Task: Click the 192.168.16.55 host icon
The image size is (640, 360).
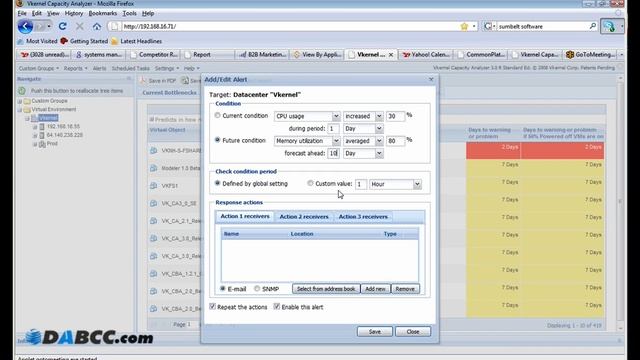Action: click(x=42, y=127)
